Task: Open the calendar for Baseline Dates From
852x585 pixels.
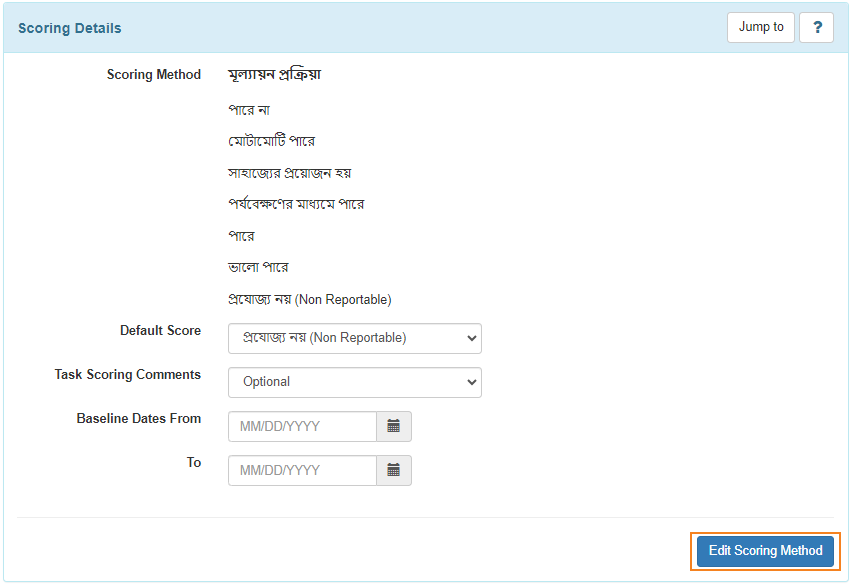Action: (x=393, y=426)
